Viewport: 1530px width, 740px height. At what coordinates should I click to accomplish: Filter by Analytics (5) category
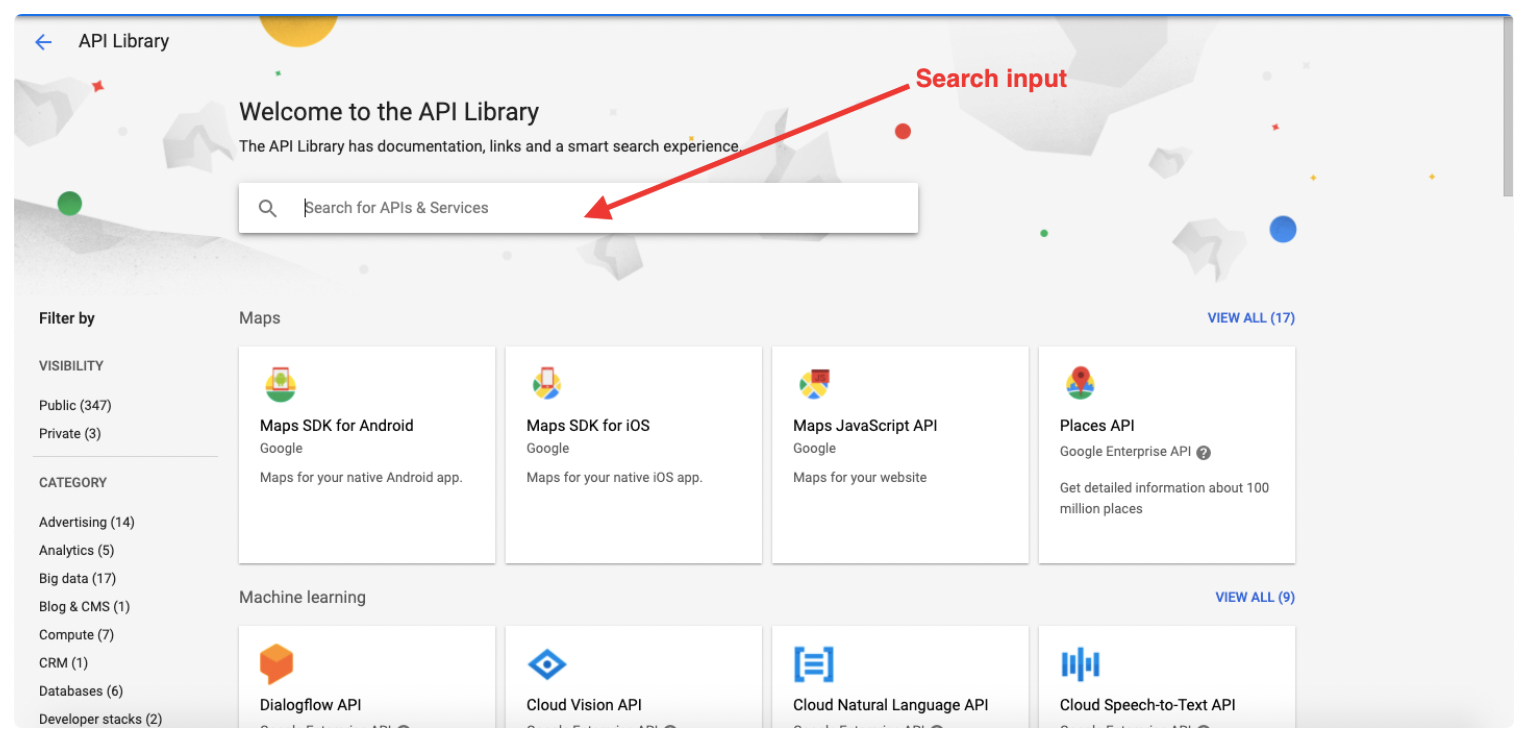(77, 550)
